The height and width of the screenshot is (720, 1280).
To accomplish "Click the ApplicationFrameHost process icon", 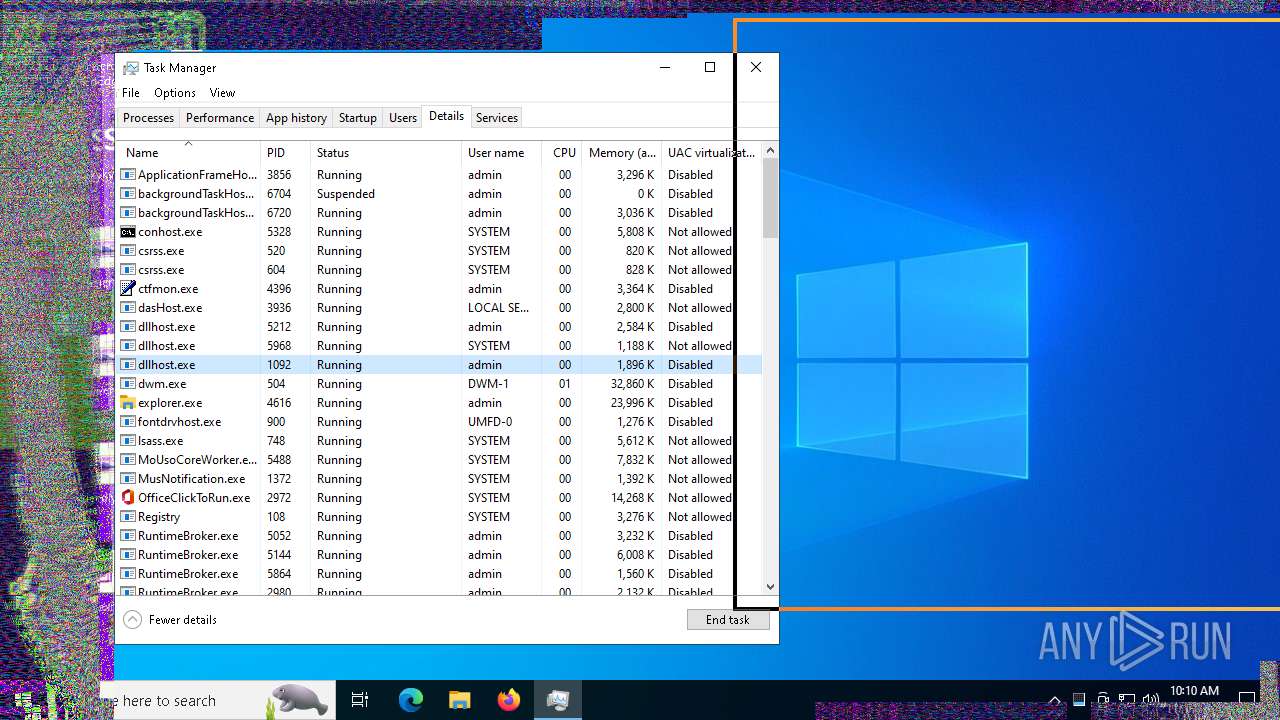I will click(128, 175).
